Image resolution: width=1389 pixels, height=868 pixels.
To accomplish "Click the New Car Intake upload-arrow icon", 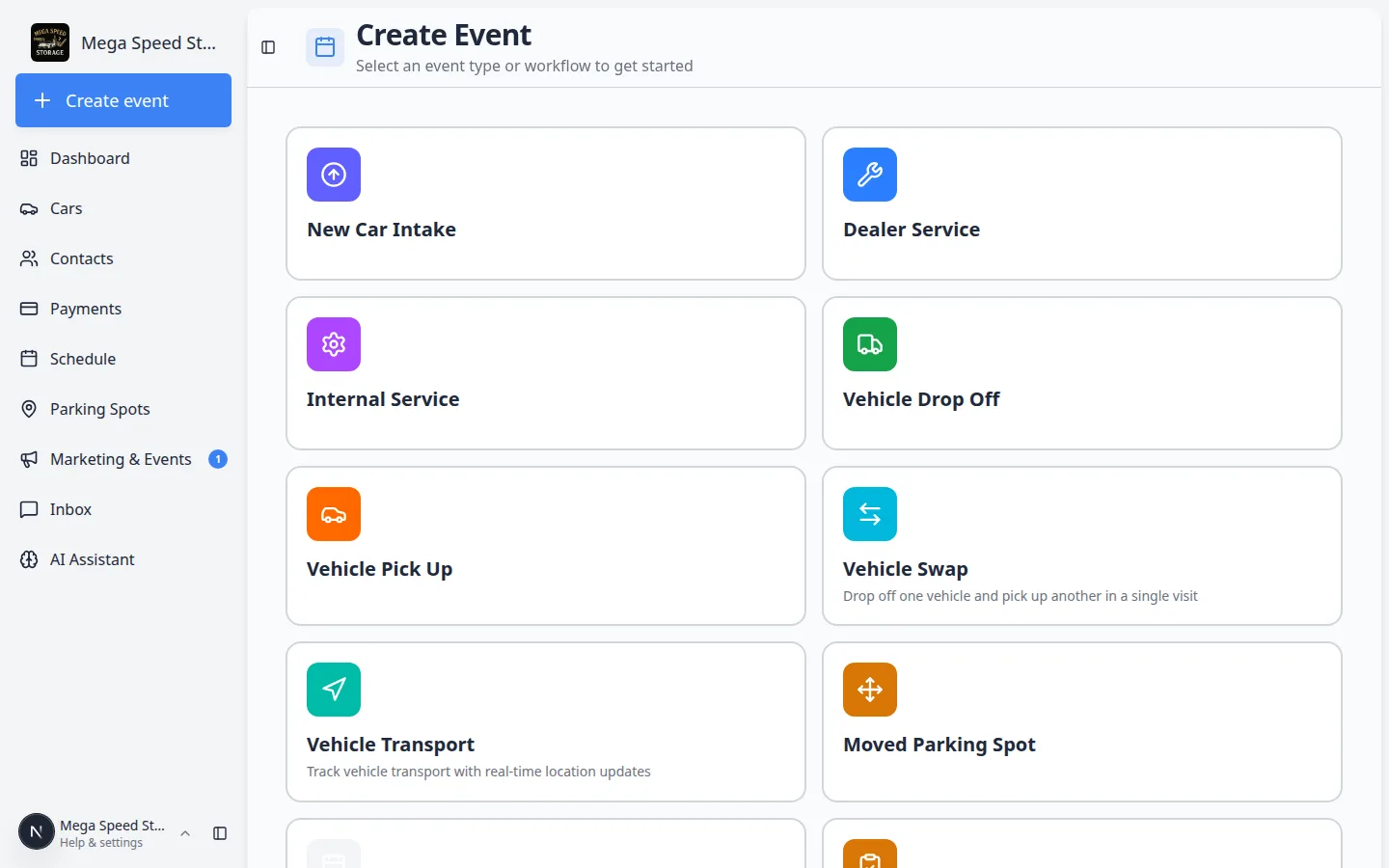I will pos(334,175).
